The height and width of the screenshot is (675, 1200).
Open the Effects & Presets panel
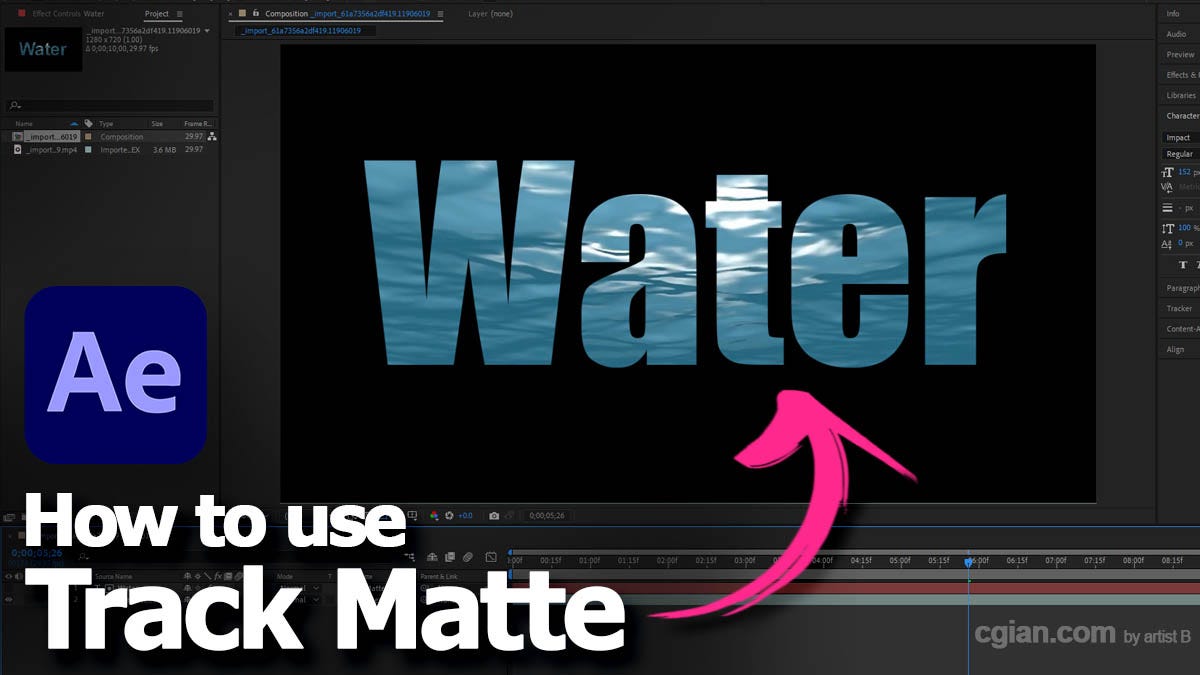[x=1180, y=74]
